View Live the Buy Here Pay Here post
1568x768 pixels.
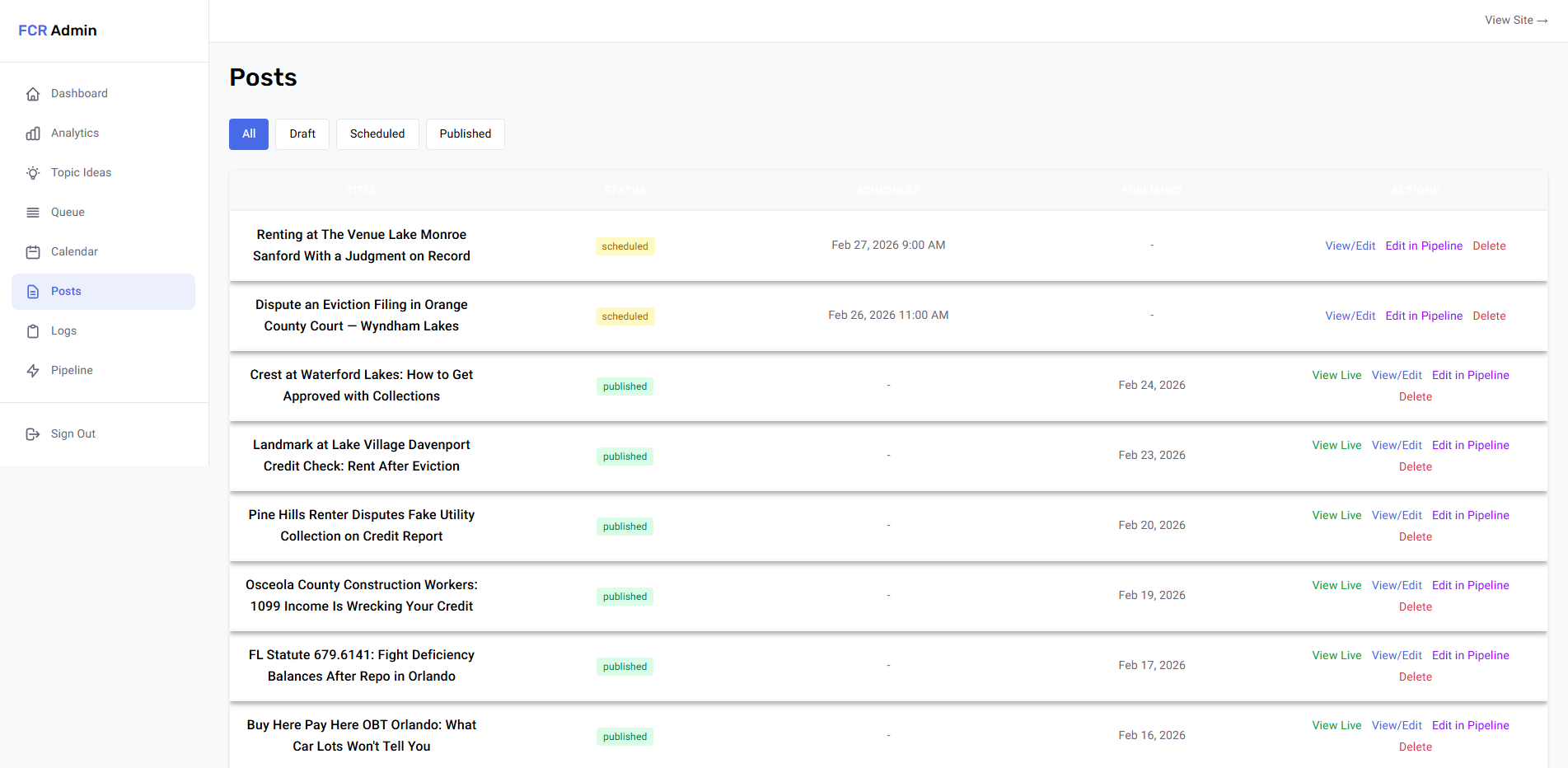(1336, 725)
